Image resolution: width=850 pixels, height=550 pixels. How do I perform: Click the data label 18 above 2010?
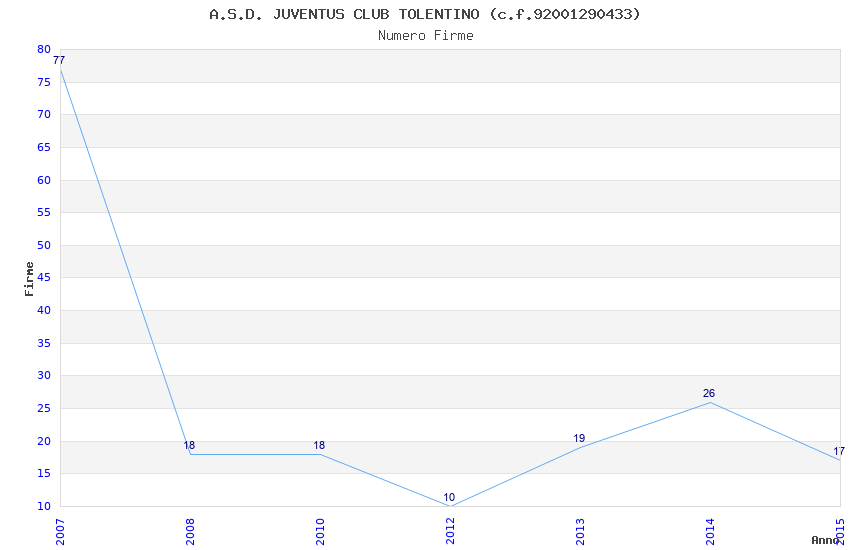319,445
